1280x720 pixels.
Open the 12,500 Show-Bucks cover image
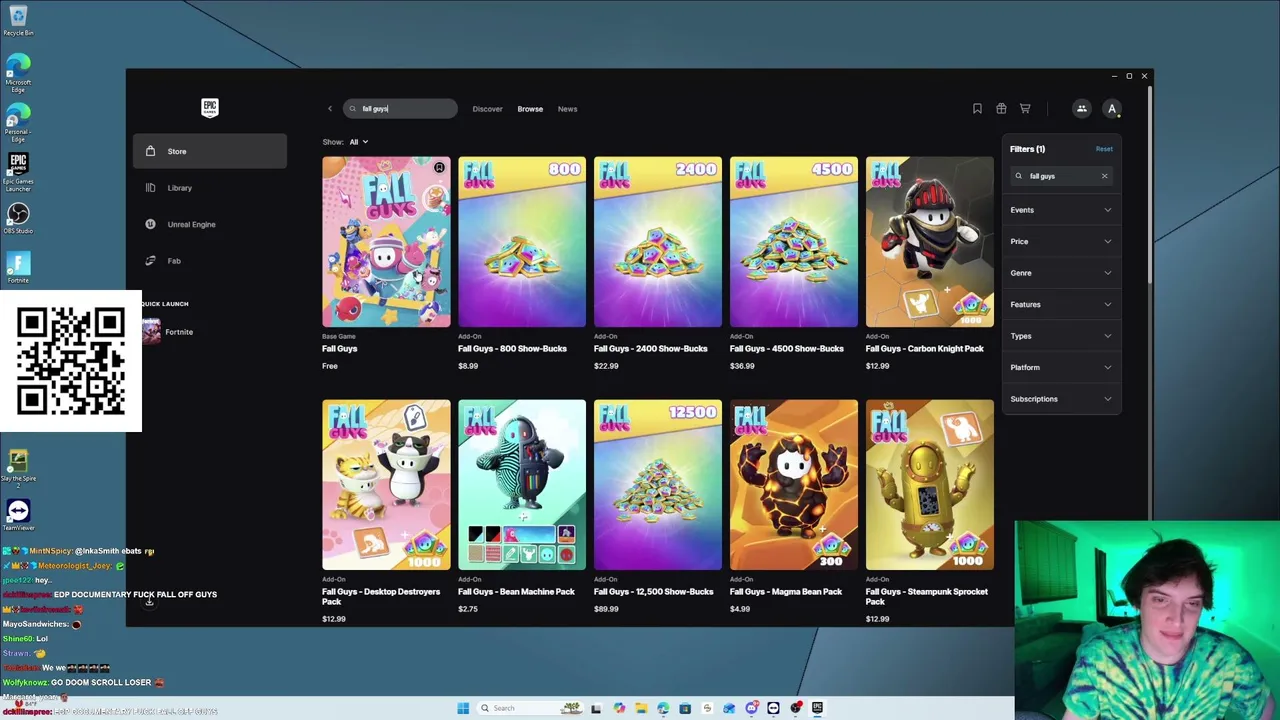658,485
